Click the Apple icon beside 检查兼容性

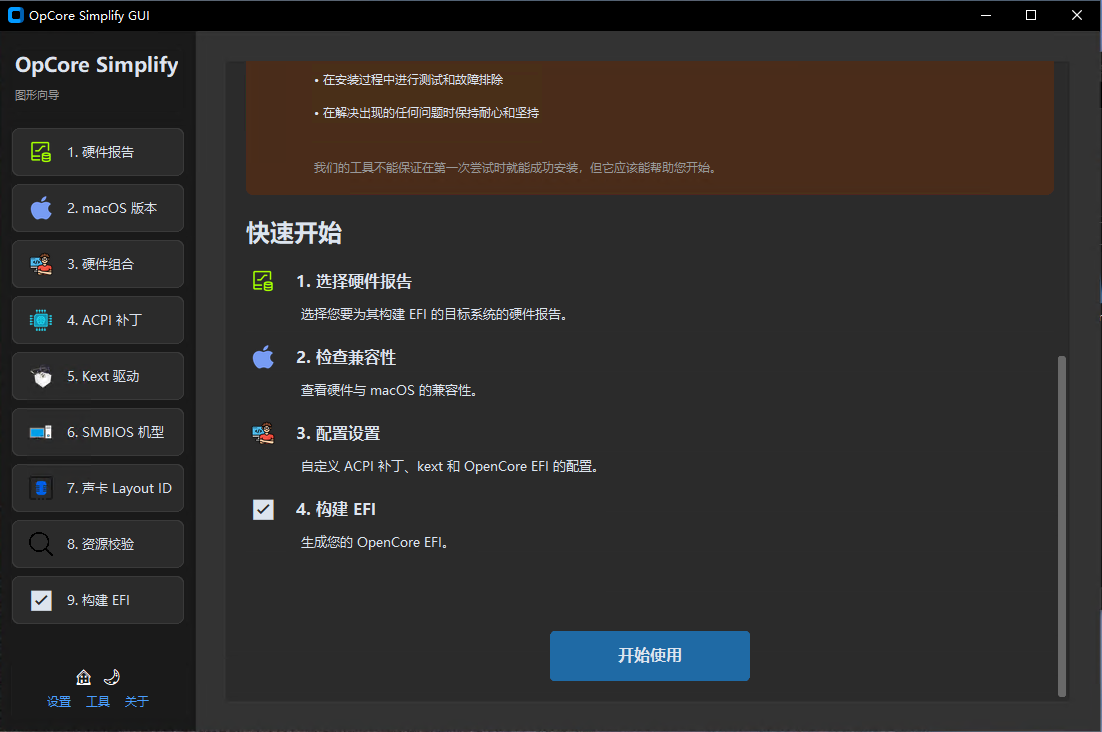pyautogui.click(x=263, y=357)
